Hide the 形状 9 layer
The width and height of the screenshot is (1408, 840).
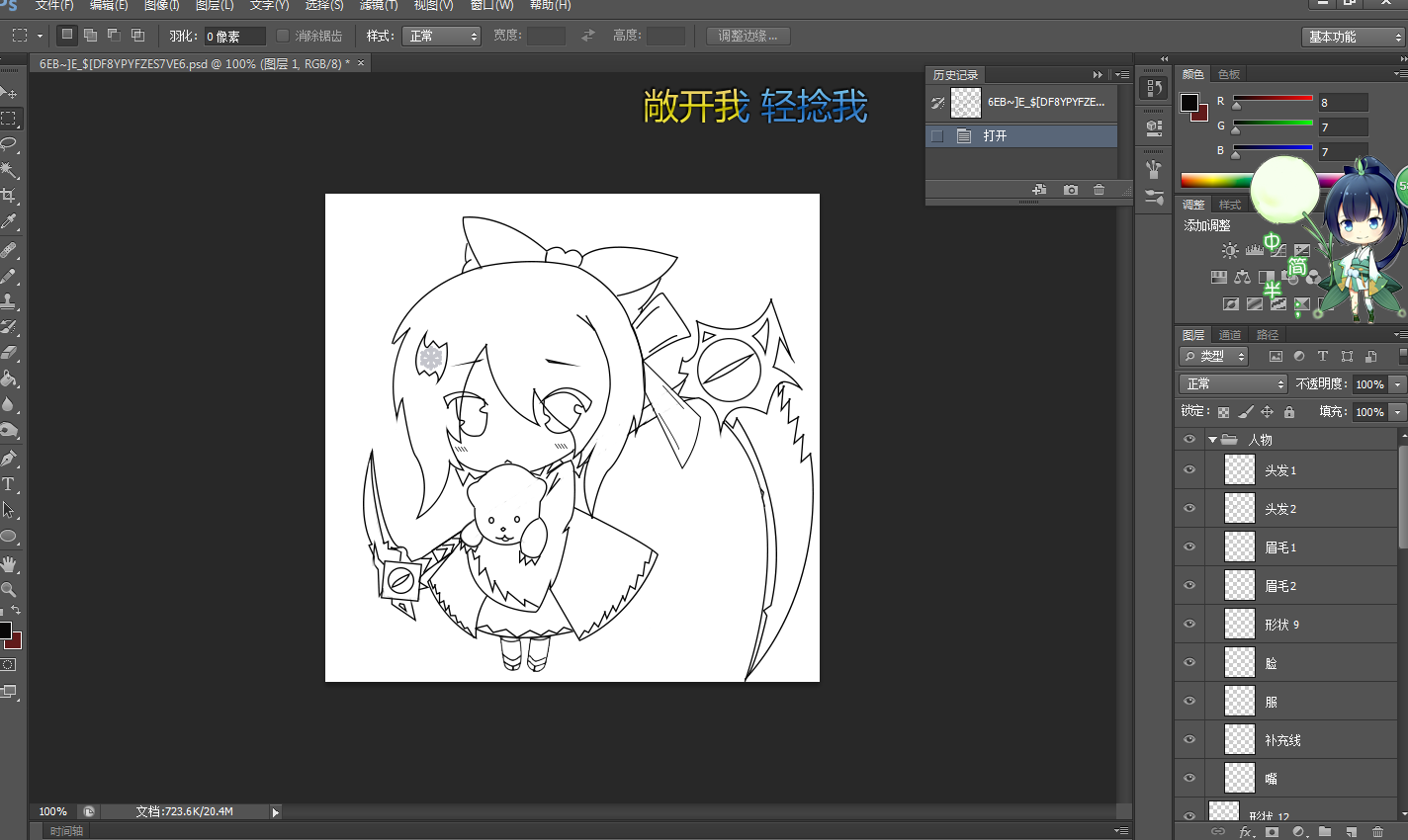(x=1189, y=625)
